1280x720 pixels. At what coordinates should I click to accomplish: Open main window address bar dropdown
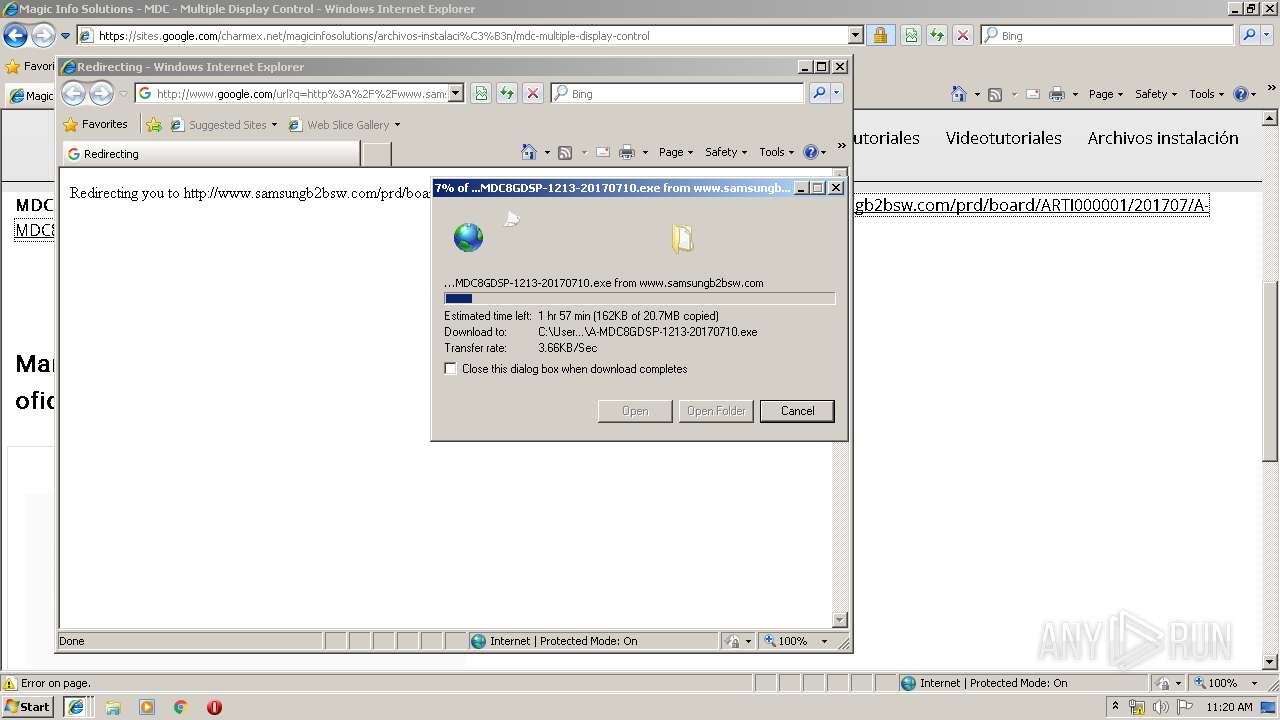pos(855,36)
